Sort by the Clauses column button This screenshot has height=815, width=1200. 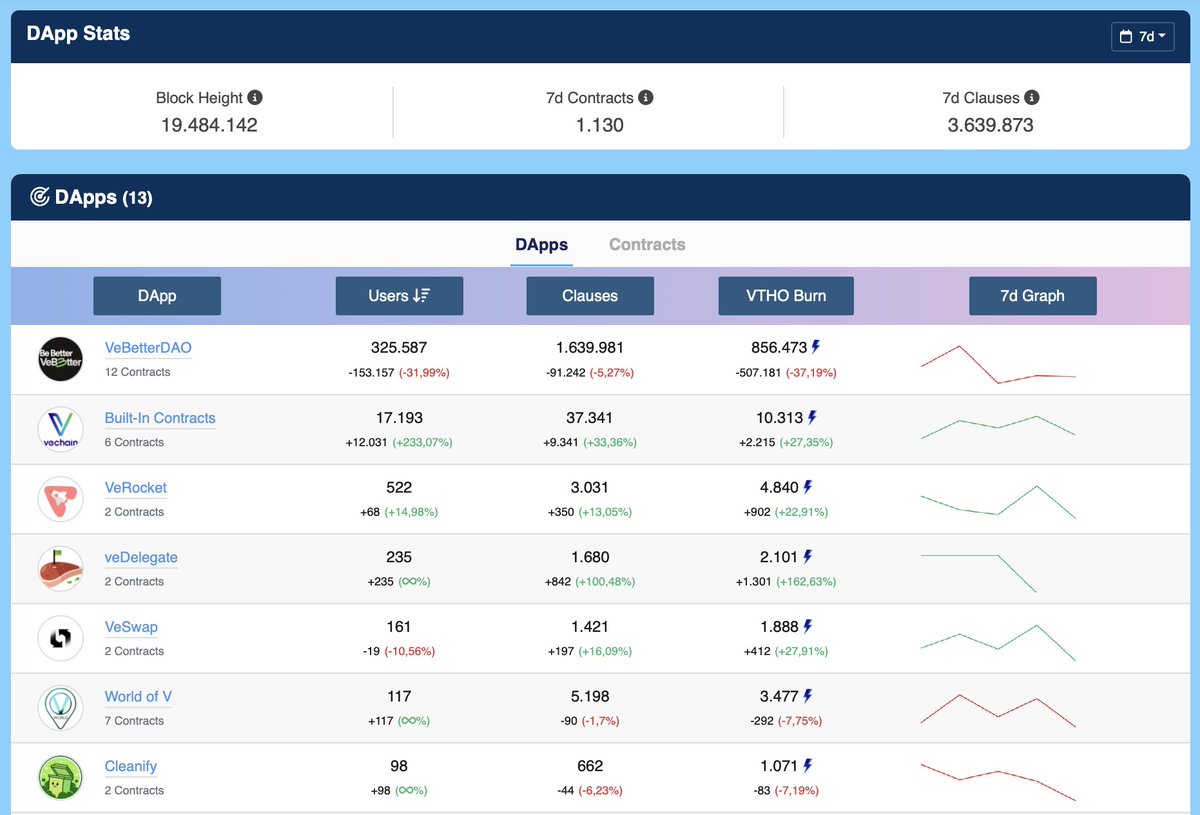[590, 296]
